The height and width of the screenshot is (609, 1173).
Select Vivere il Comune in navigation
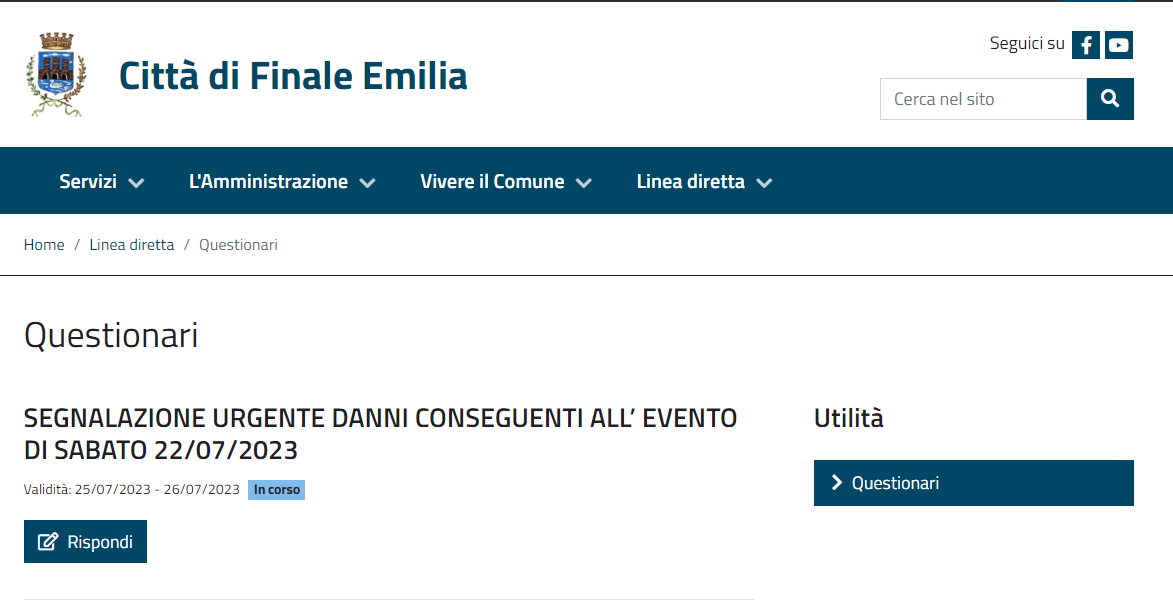(492, 181)
